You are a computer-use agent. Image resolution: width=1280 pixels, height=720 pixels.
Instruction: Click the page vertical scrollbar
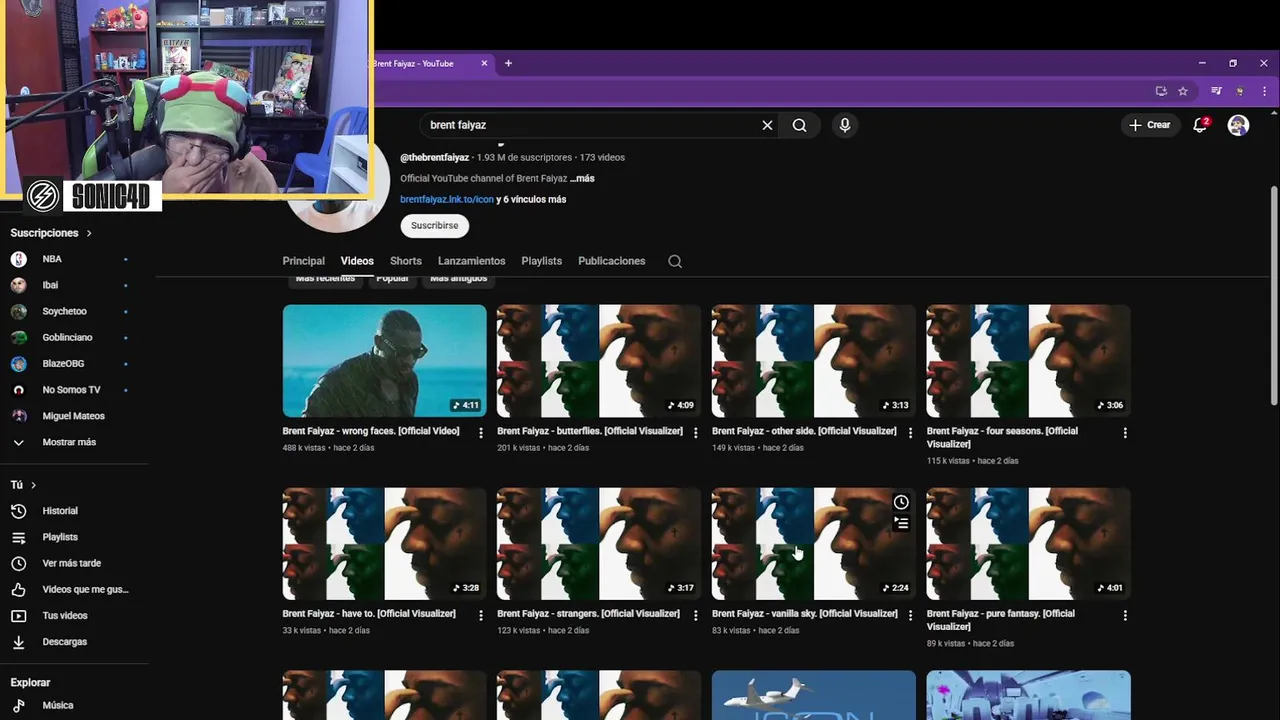(1273, 295)
